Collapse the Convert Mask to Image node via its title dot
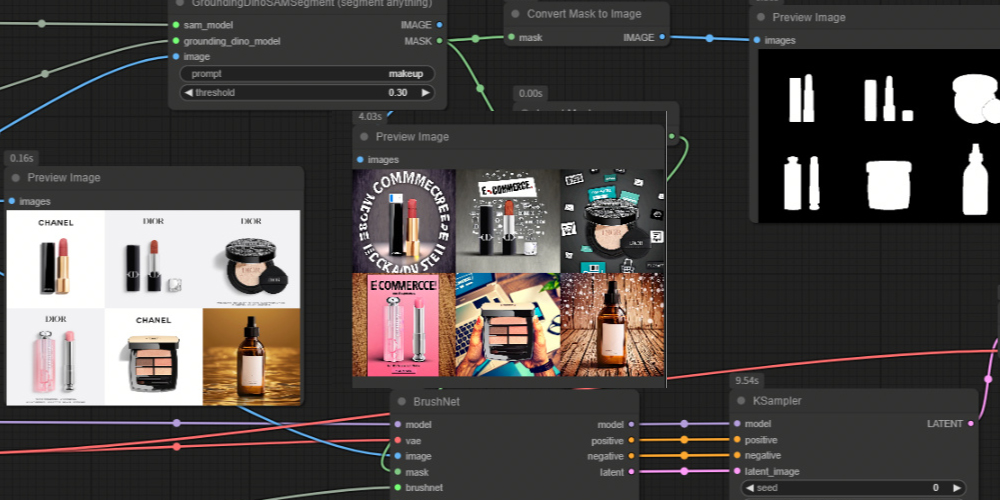Viewport: 1000px width, 500px height. click(515, 14)
